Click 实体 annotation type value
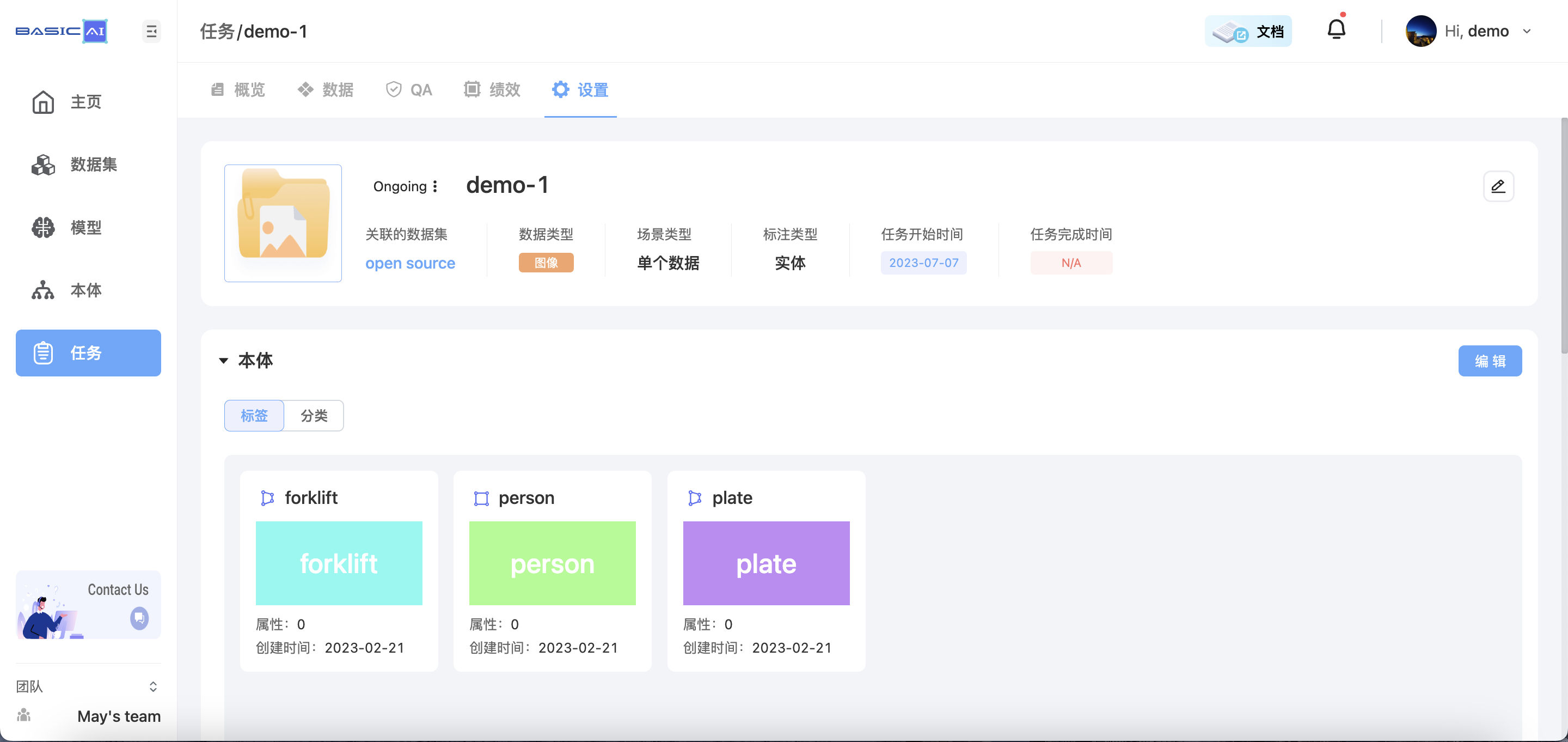 point(790,263)
